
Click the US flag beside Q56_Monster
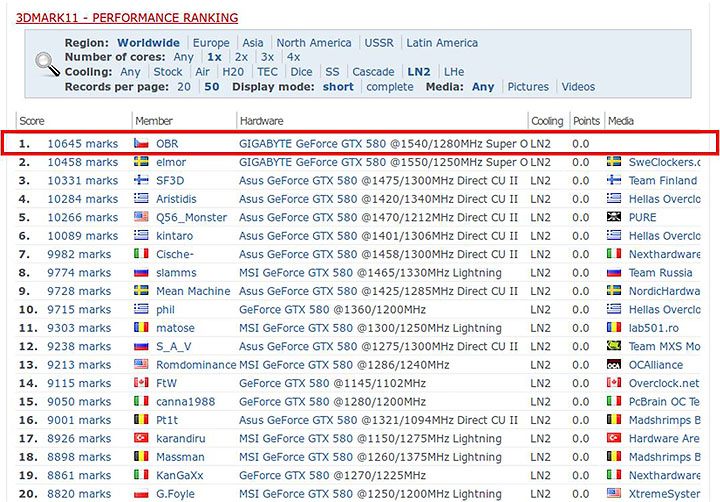click(x=141, y=217)
